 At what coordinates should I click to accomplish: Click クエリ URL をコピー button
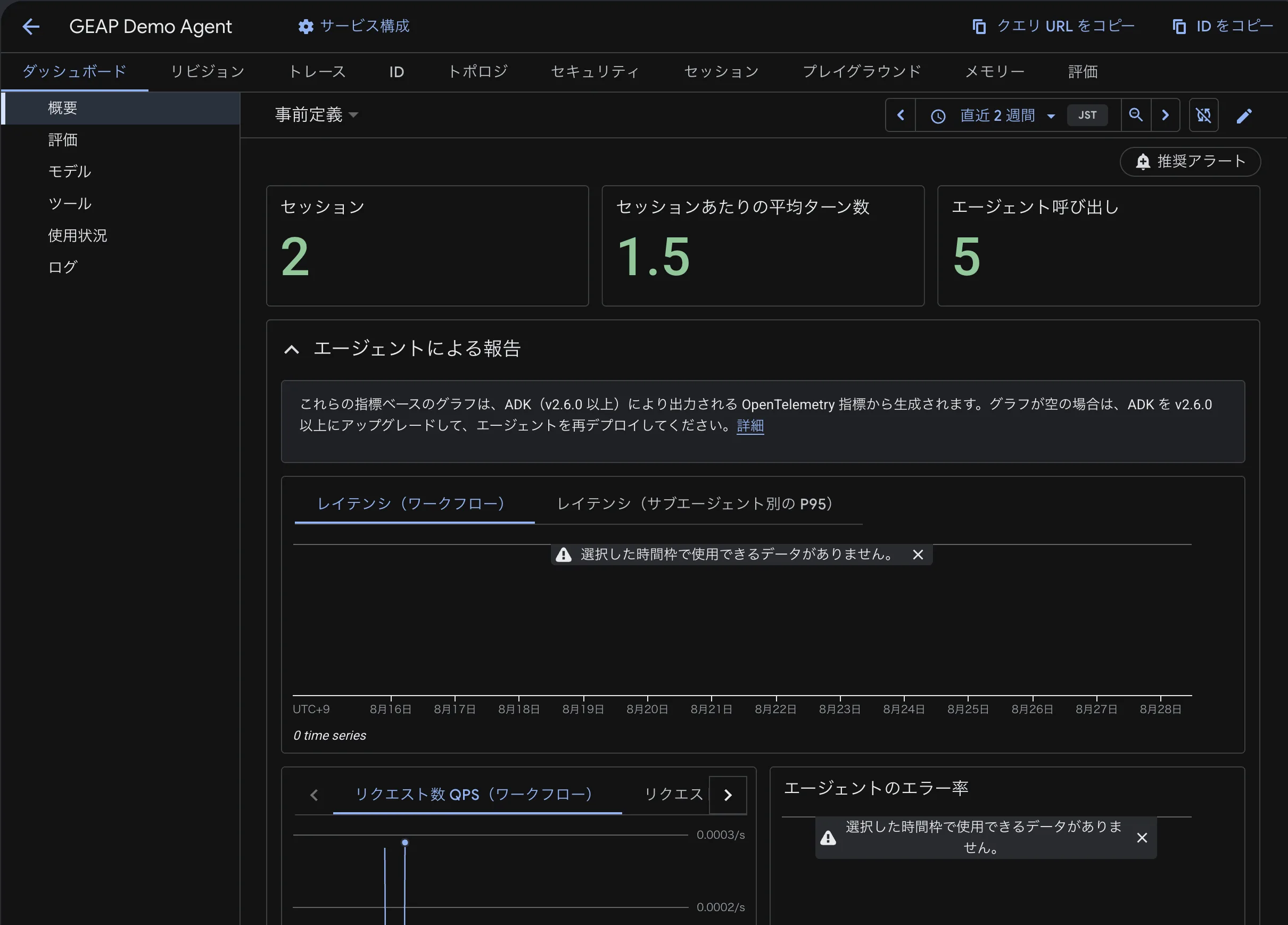coord(1053,26)
